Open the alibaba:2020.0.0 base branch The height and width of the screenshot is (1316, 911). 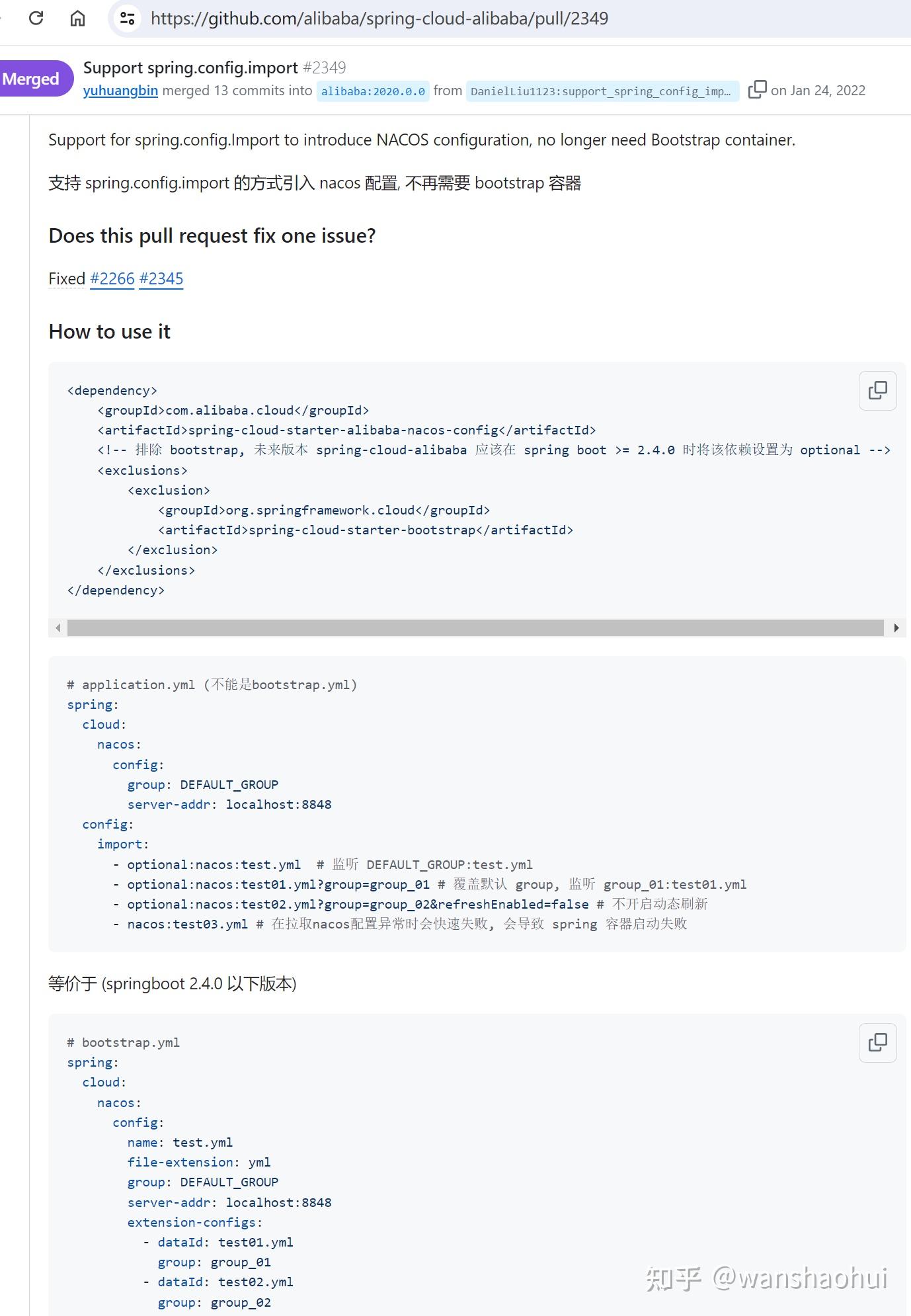(373, 91)
